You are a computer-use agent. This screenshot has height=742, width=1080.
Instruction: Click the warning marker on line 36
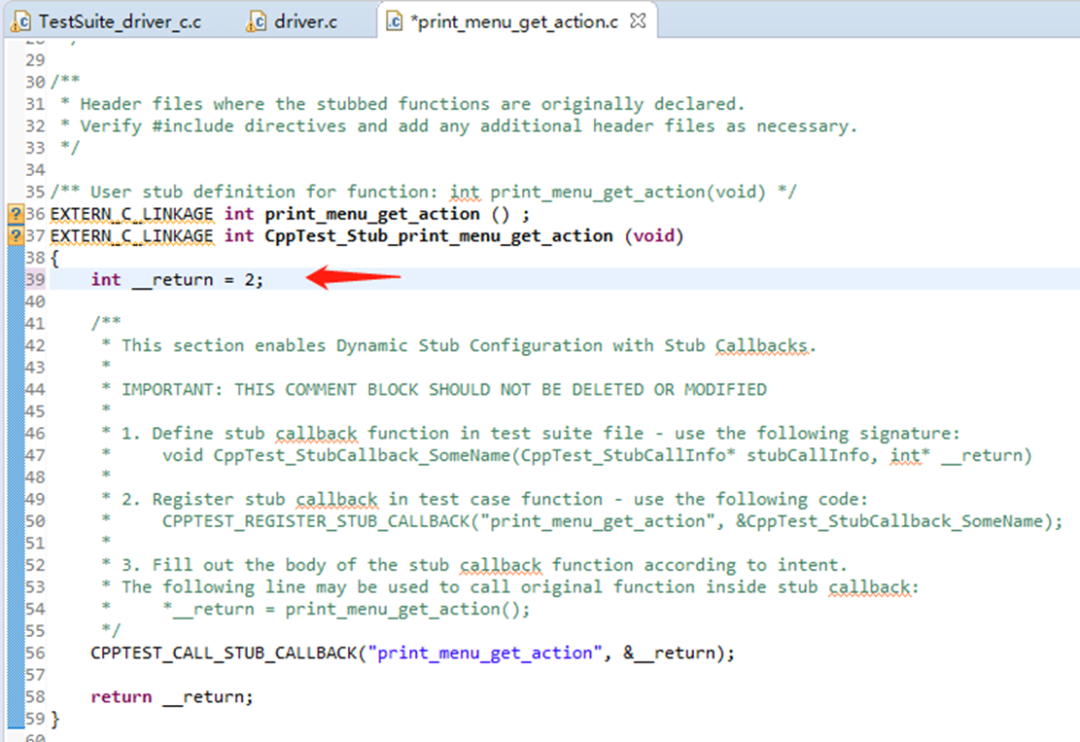click(x=15, y=214)
